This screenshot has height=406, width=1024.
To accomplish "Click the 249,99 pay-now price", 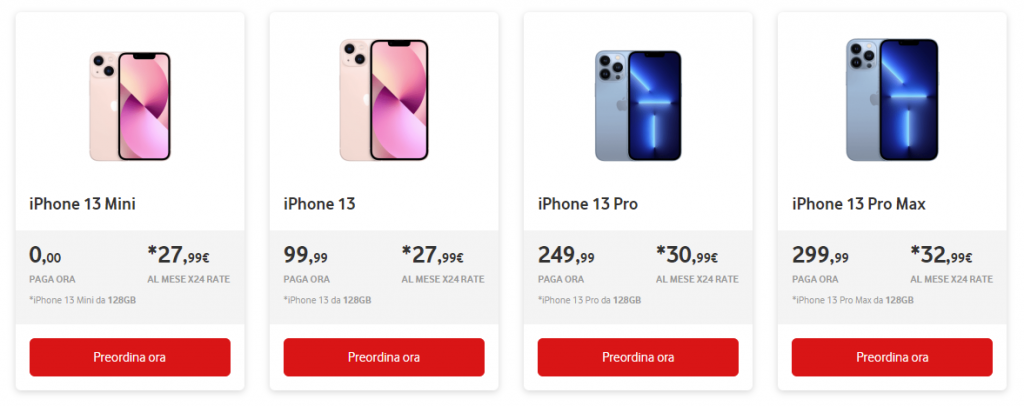I will point(566,255).
